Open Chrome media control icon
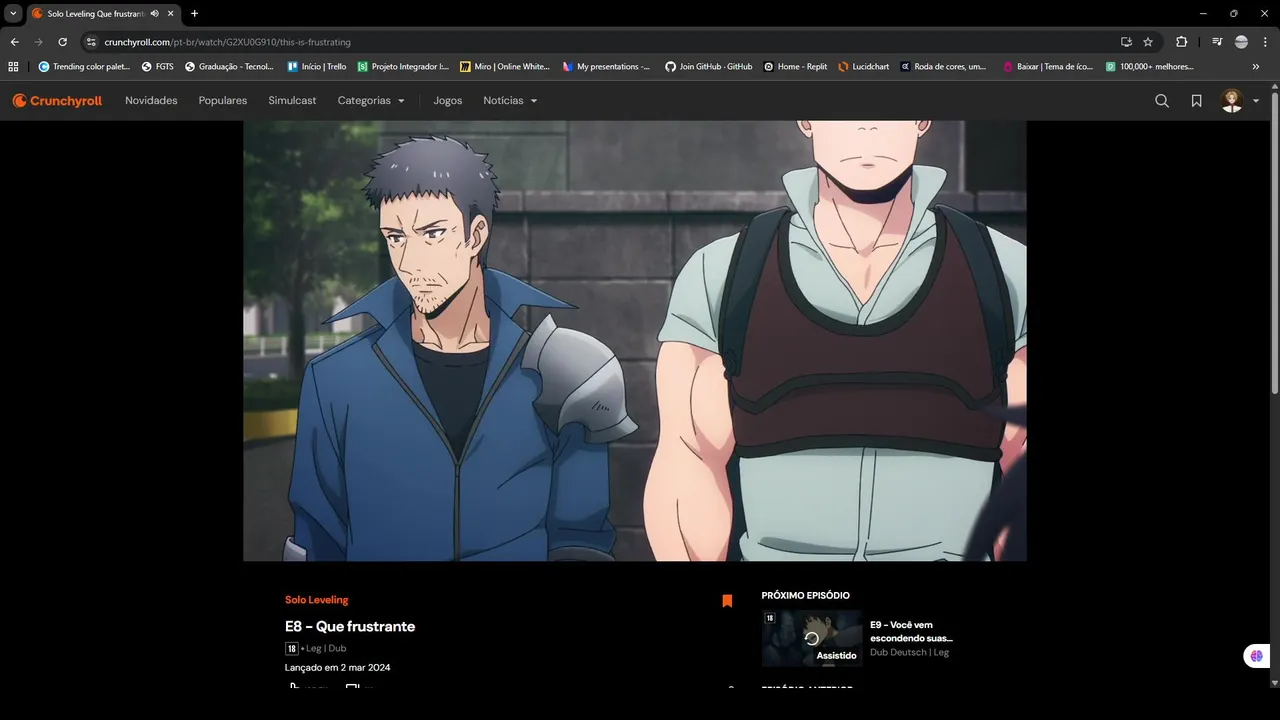Image resolution: width=1280 pixels, height=720 pixels. click(1217, 42)
